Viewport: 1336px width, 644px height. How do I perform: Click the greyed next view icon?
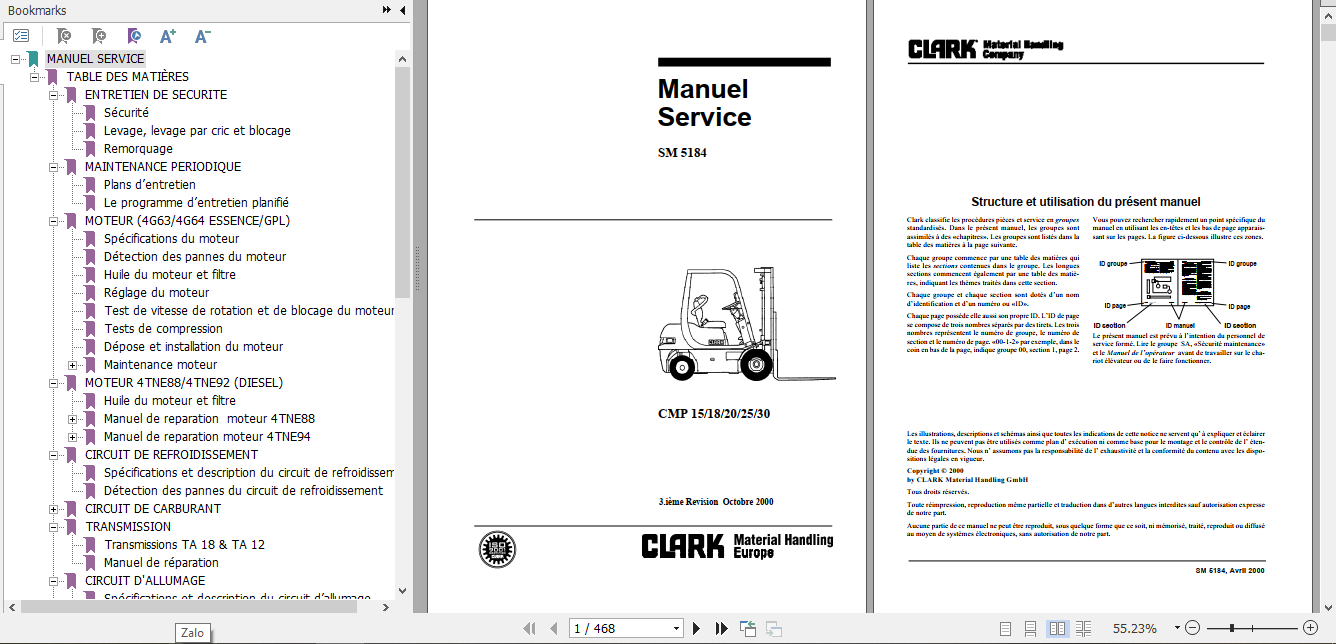click(x=773, y=629)
